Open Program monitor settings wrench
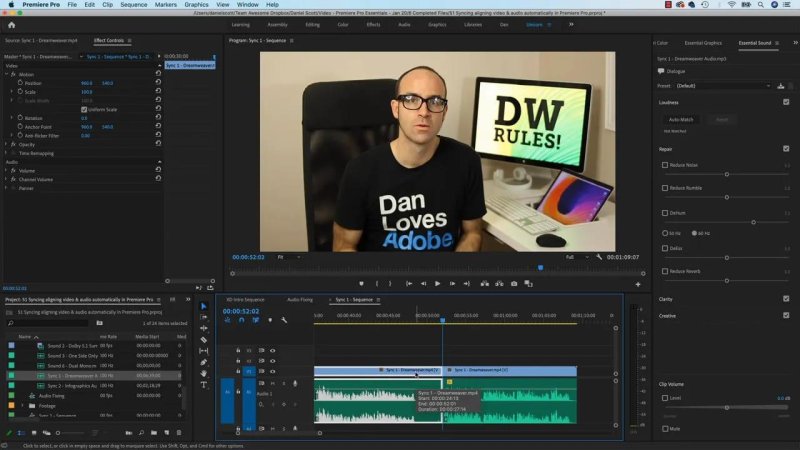 [599, 257]
